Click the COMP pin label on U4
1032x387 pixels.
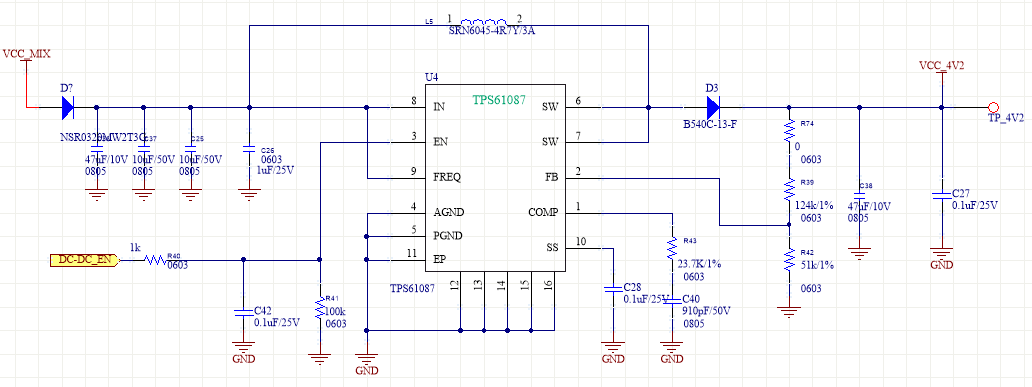543,213
